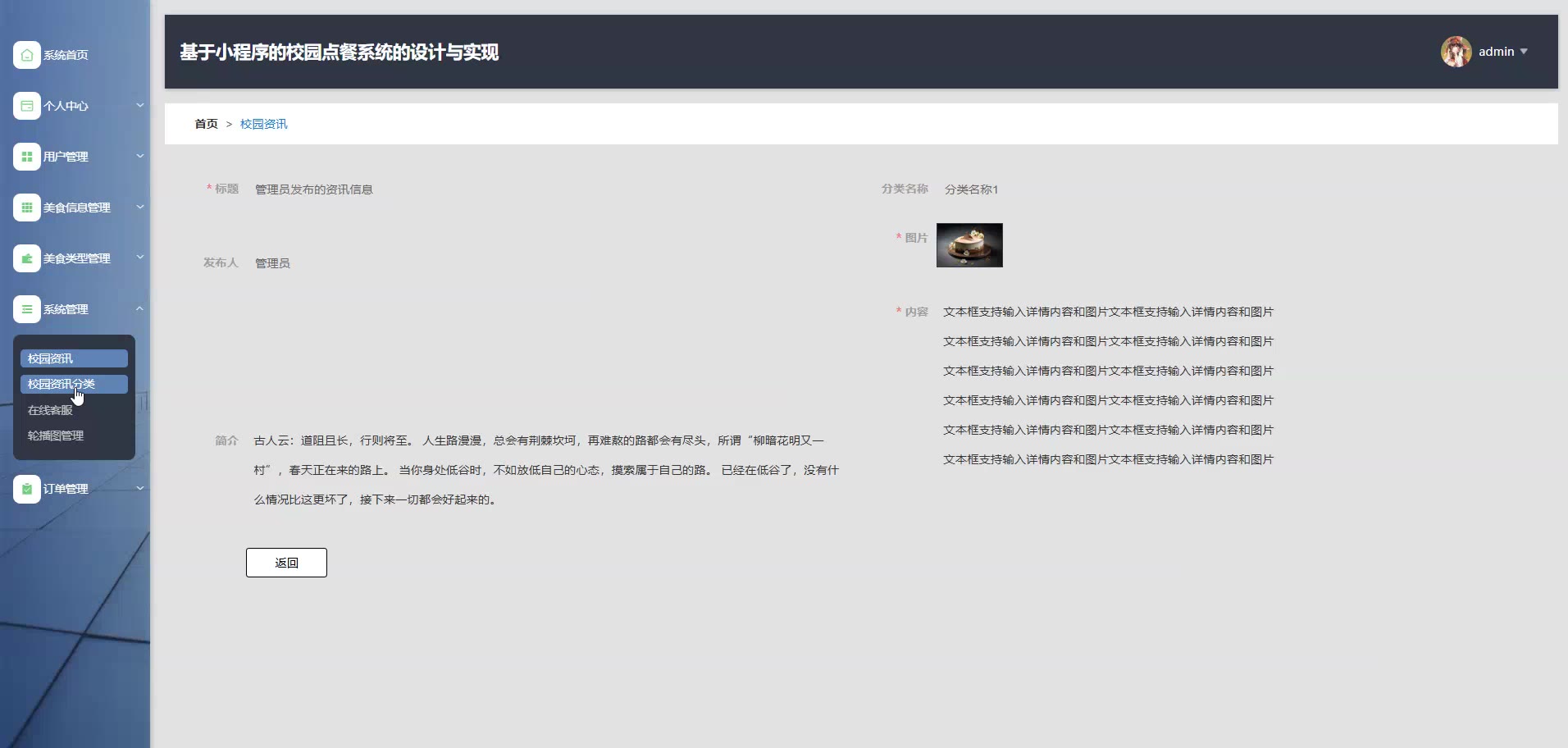Screen dimensions: 1568x748
Task: Expand the 个人中心 chevron
Action: coord(140,105)
